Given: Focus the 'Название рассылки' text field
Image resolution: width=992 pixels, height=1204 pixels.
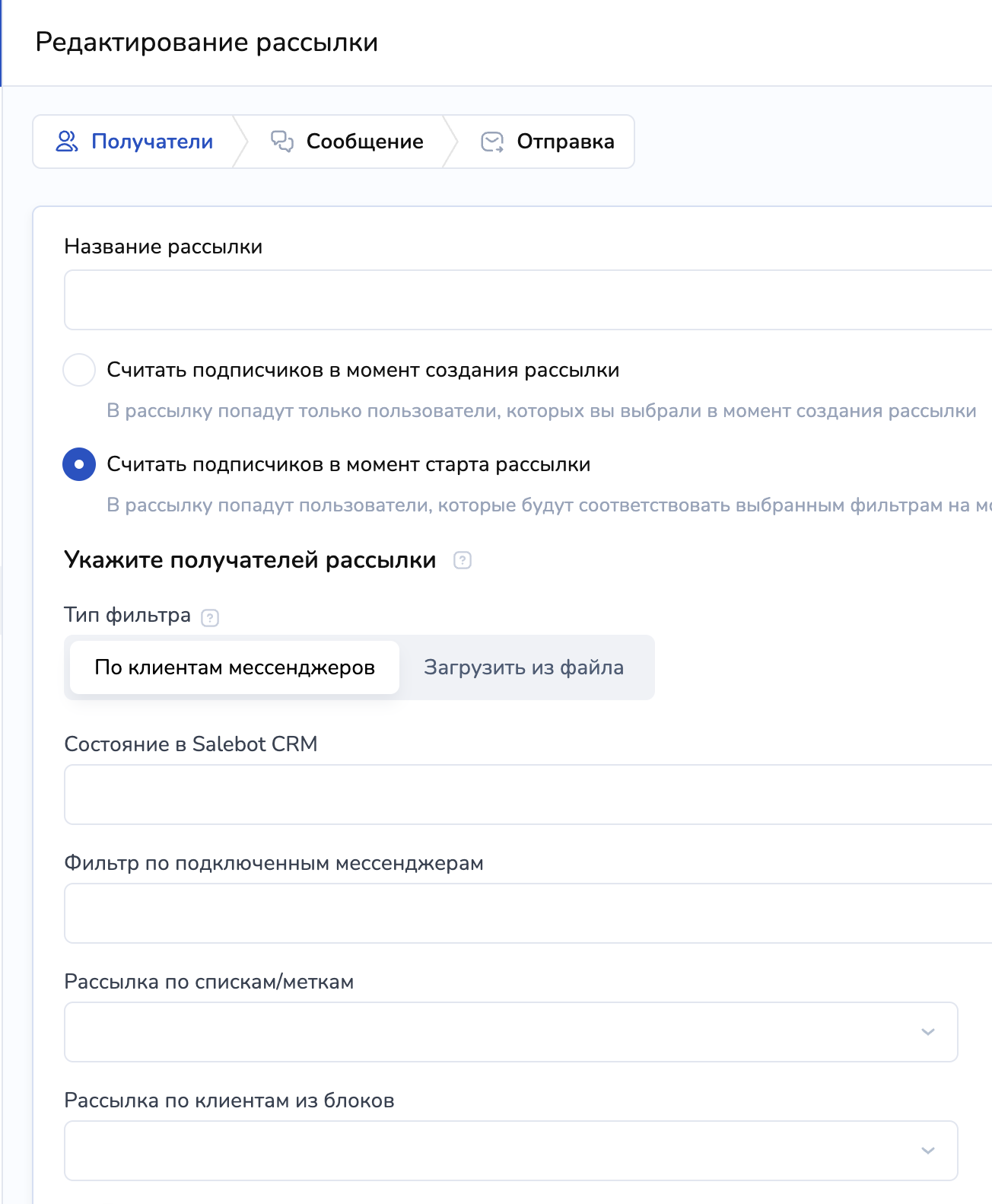Looking at the screenshot, I should (x=525, y=300).
